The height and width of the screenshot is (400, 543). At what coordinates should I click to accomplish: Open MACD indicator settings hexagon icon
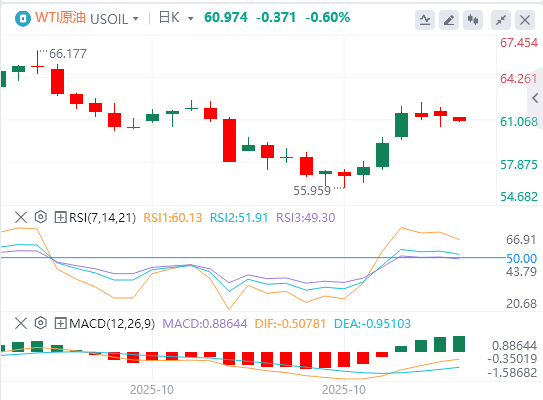[x=41, y=323]
